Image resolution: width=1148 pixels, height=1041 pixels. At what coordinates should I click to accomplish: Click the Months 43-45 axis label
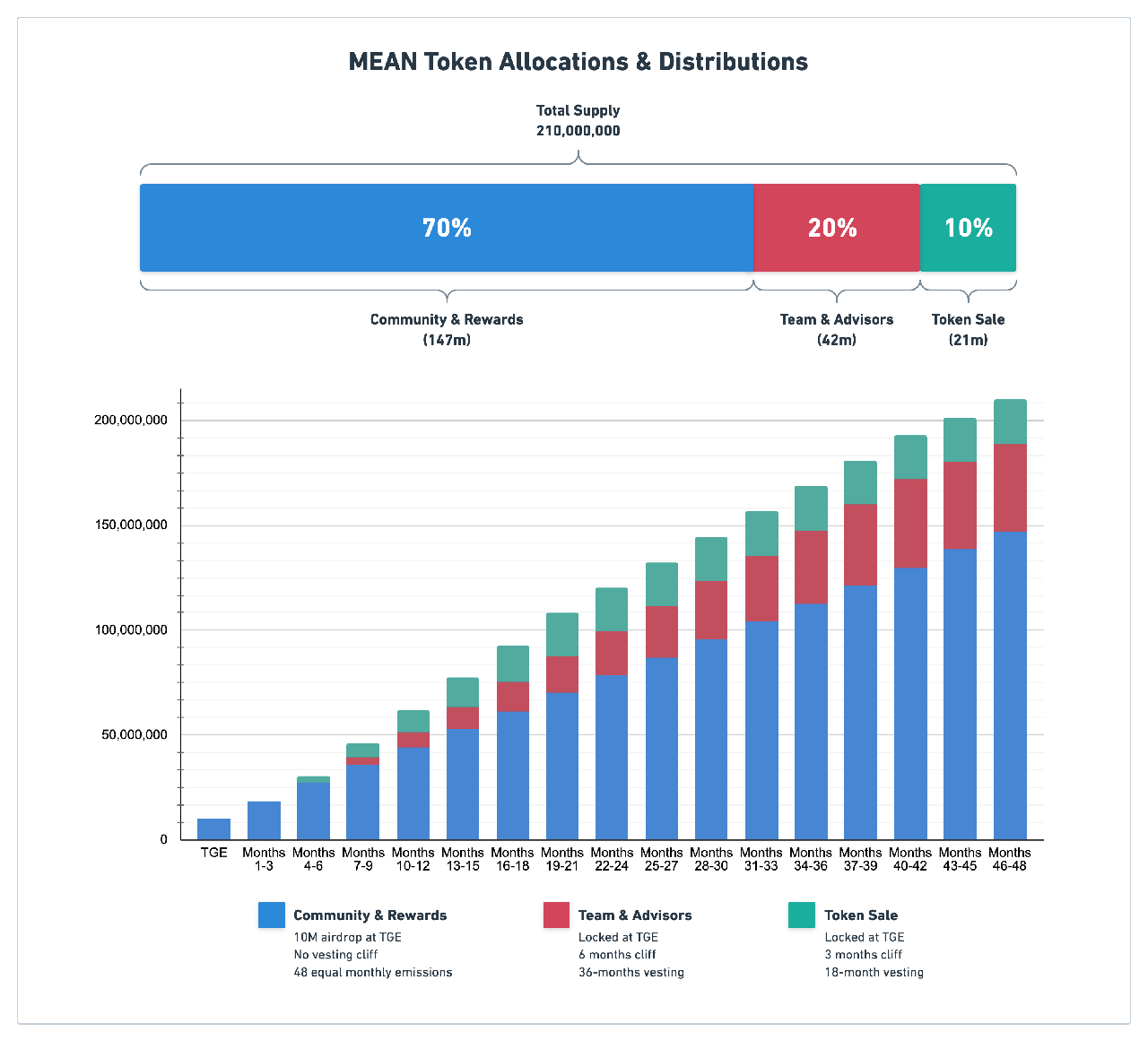pos(961,859)
